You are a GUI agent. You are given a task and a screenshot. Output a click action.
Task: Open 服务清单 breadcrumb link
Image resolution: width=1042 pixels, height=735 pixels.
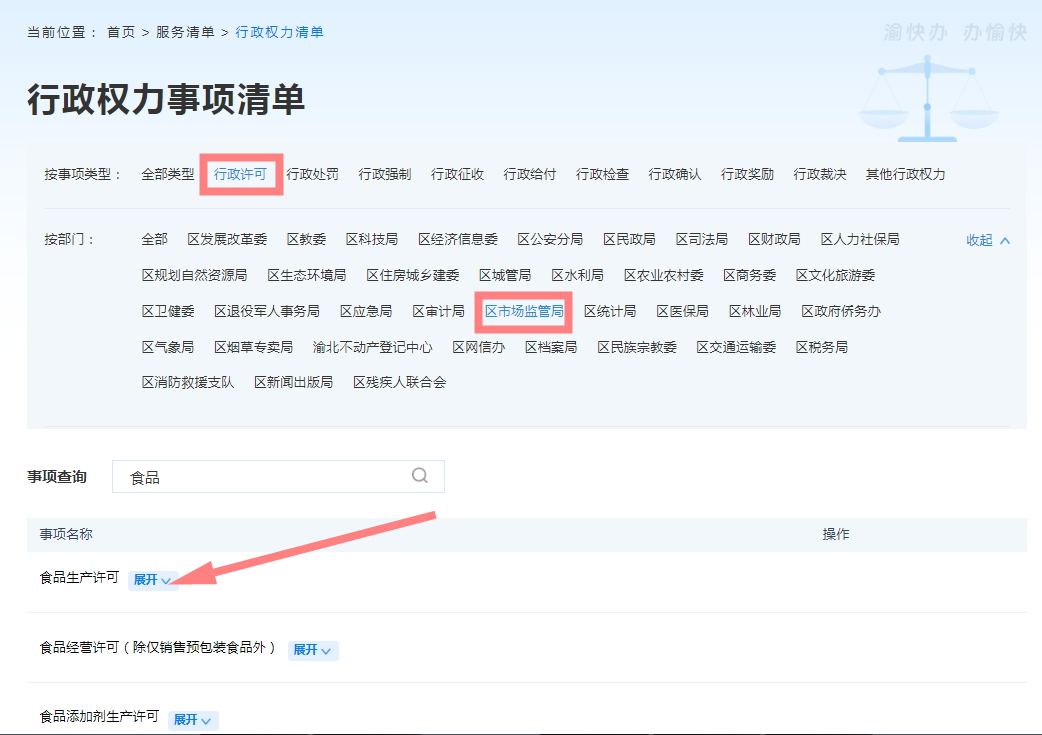(185, 32)
